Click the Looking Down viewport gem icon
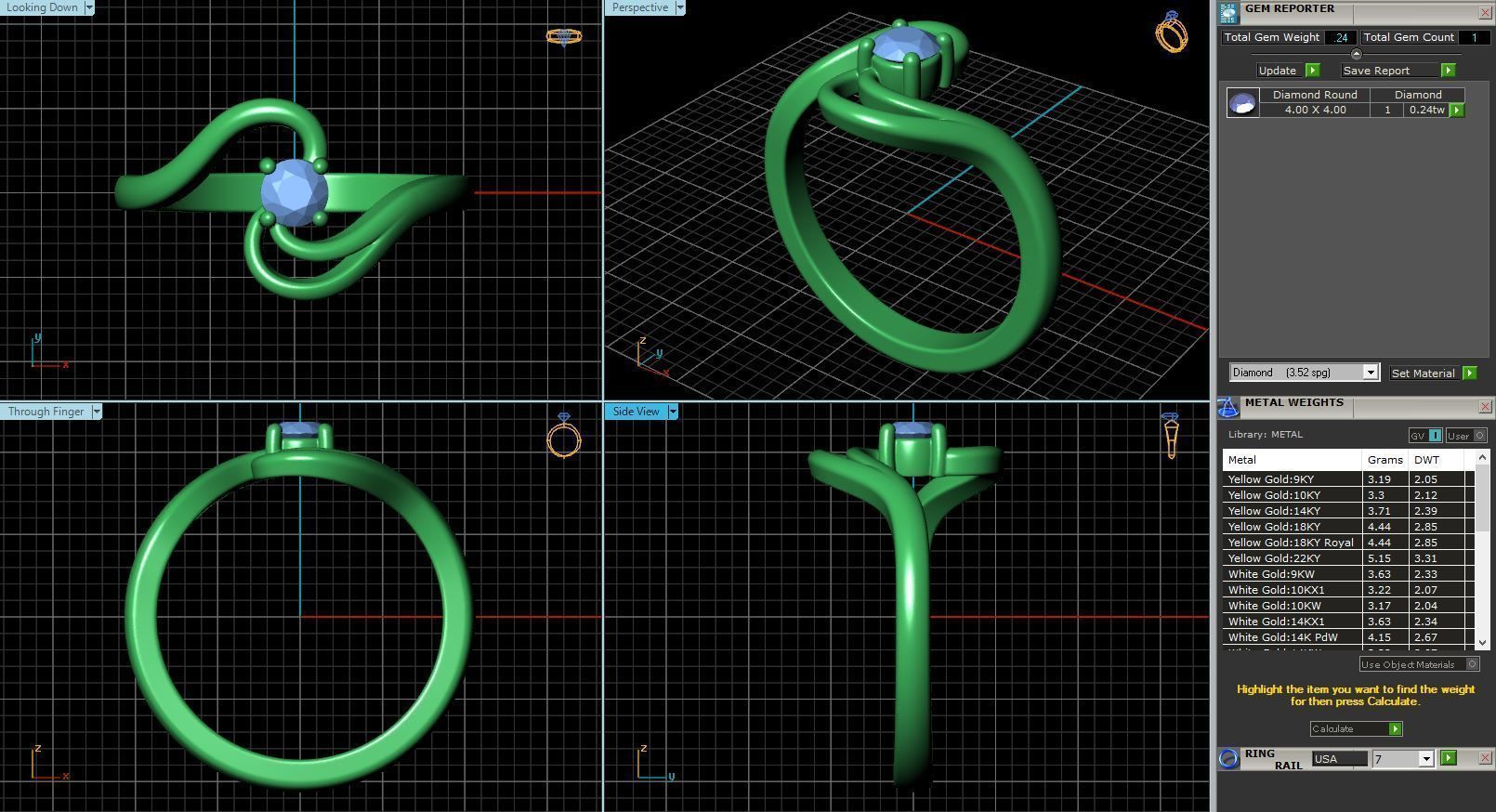This screenshot has width=1496, height=812. coord(564,37)
